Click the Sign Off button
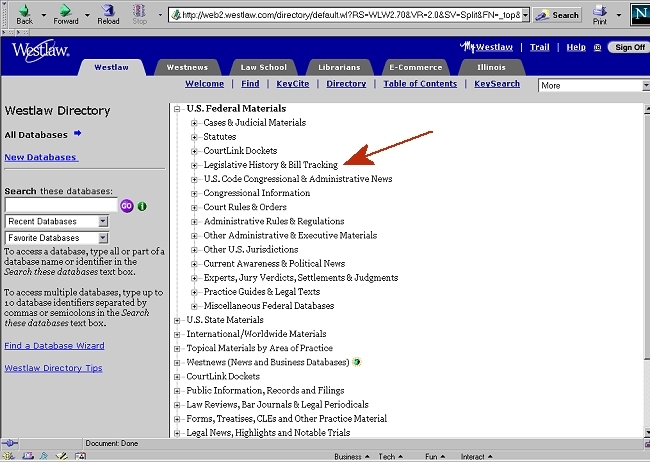Image resolution: width=650 pixels, height=462 pixels. click(x=629, y=47)
